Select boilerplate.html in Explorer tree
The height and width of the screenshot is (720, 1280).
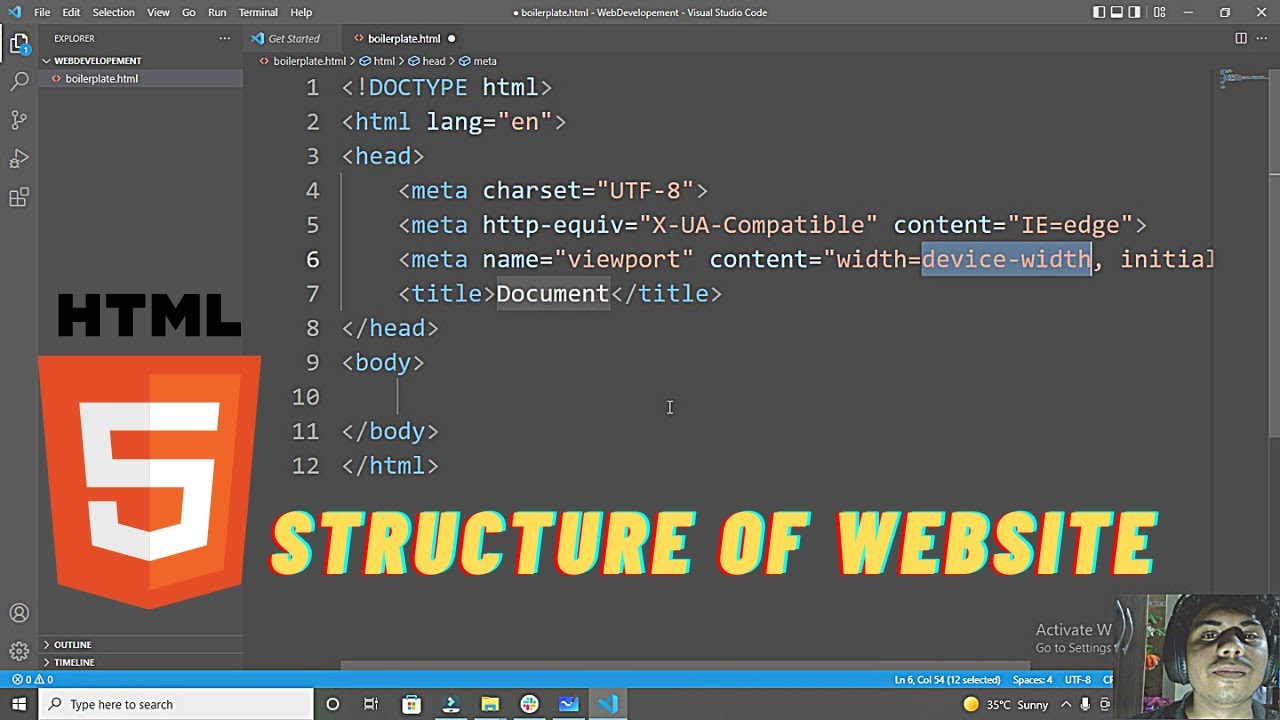coord(140,78)
